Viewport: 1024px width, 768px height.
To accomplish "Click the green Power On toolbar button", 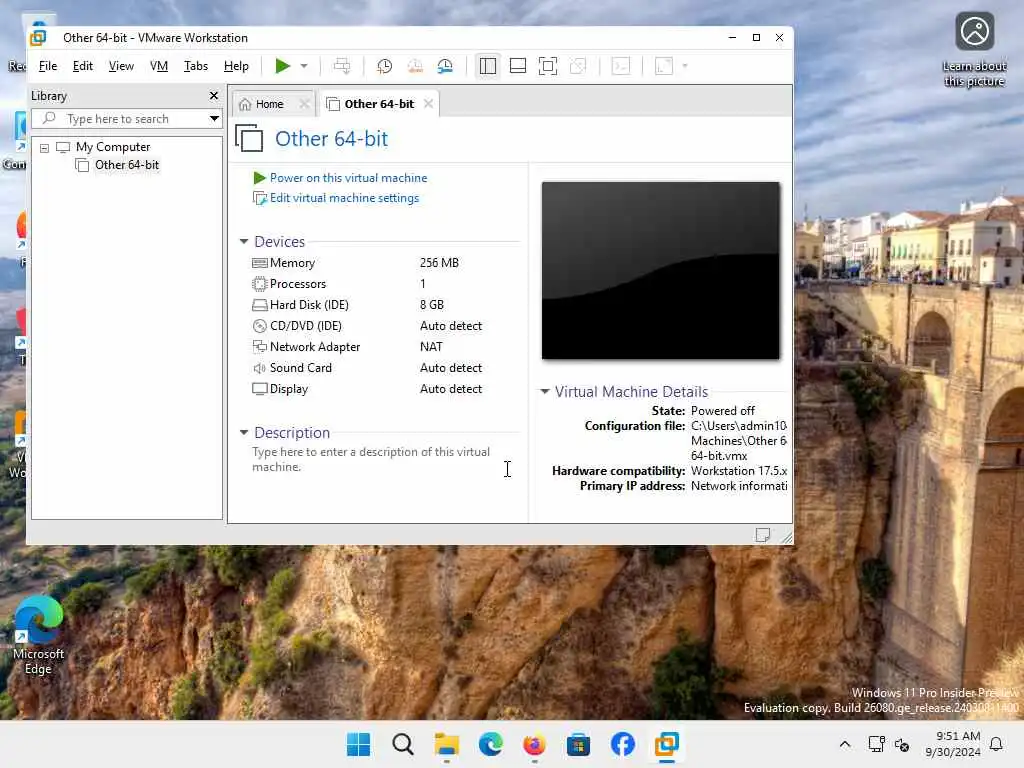I will 282,66.
